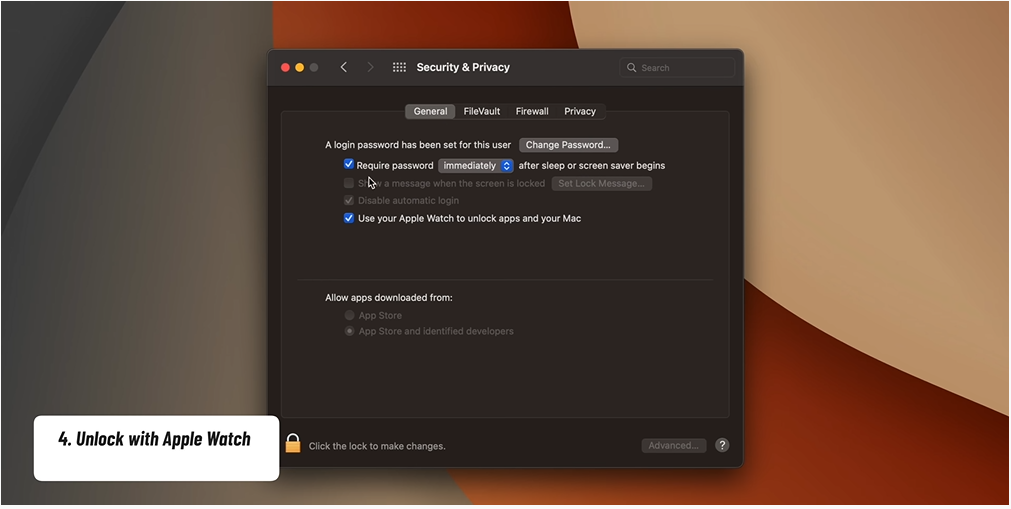Toggle Use your Apple Watch checkbox
Image resolution: width=1011 pixels, height=509 pixels.
click(349, 218)
